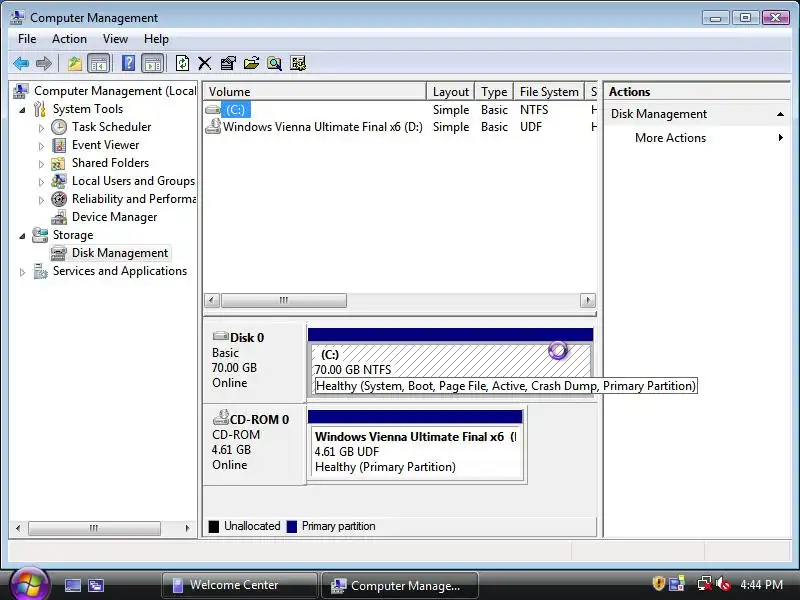Click the blue Primary partition legend swatch

pos(292,527)
